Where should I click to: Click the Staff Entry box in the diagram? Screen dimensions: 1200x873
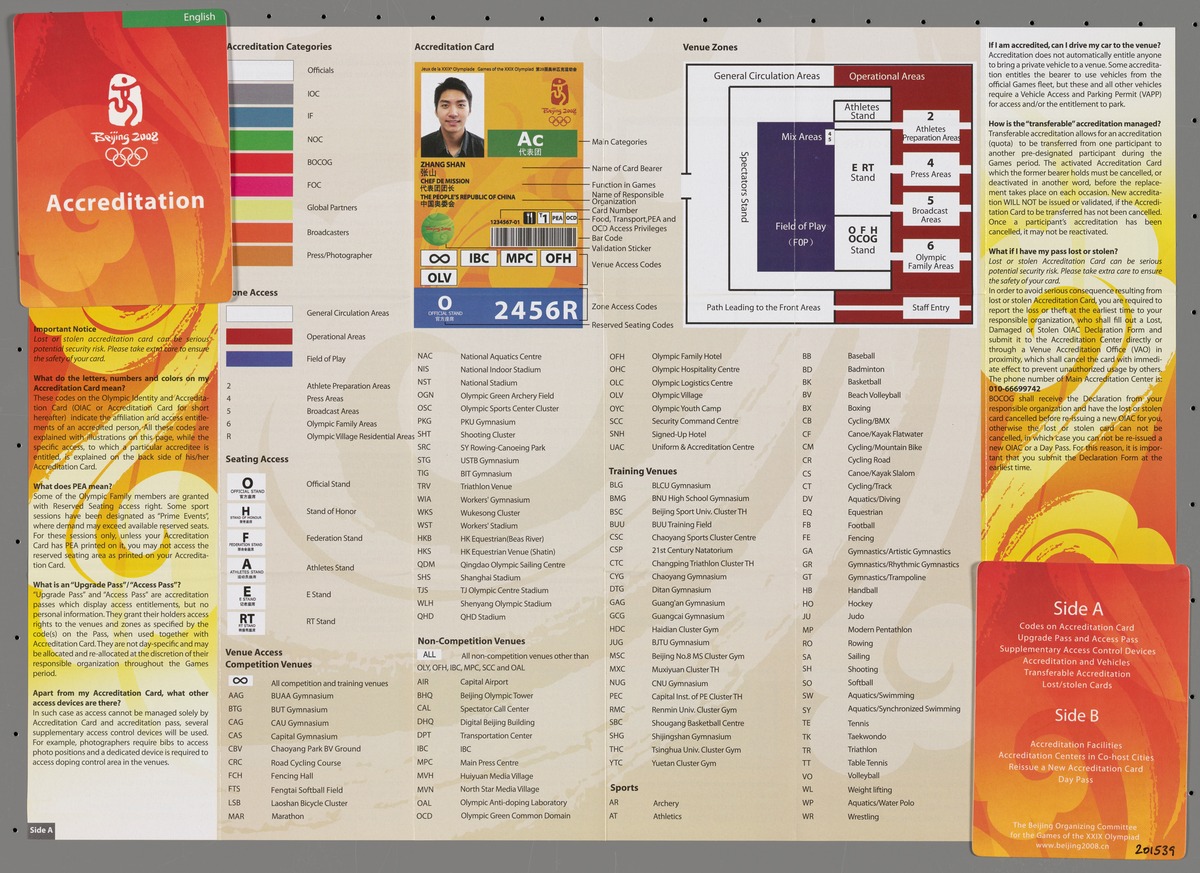point(930,308)
